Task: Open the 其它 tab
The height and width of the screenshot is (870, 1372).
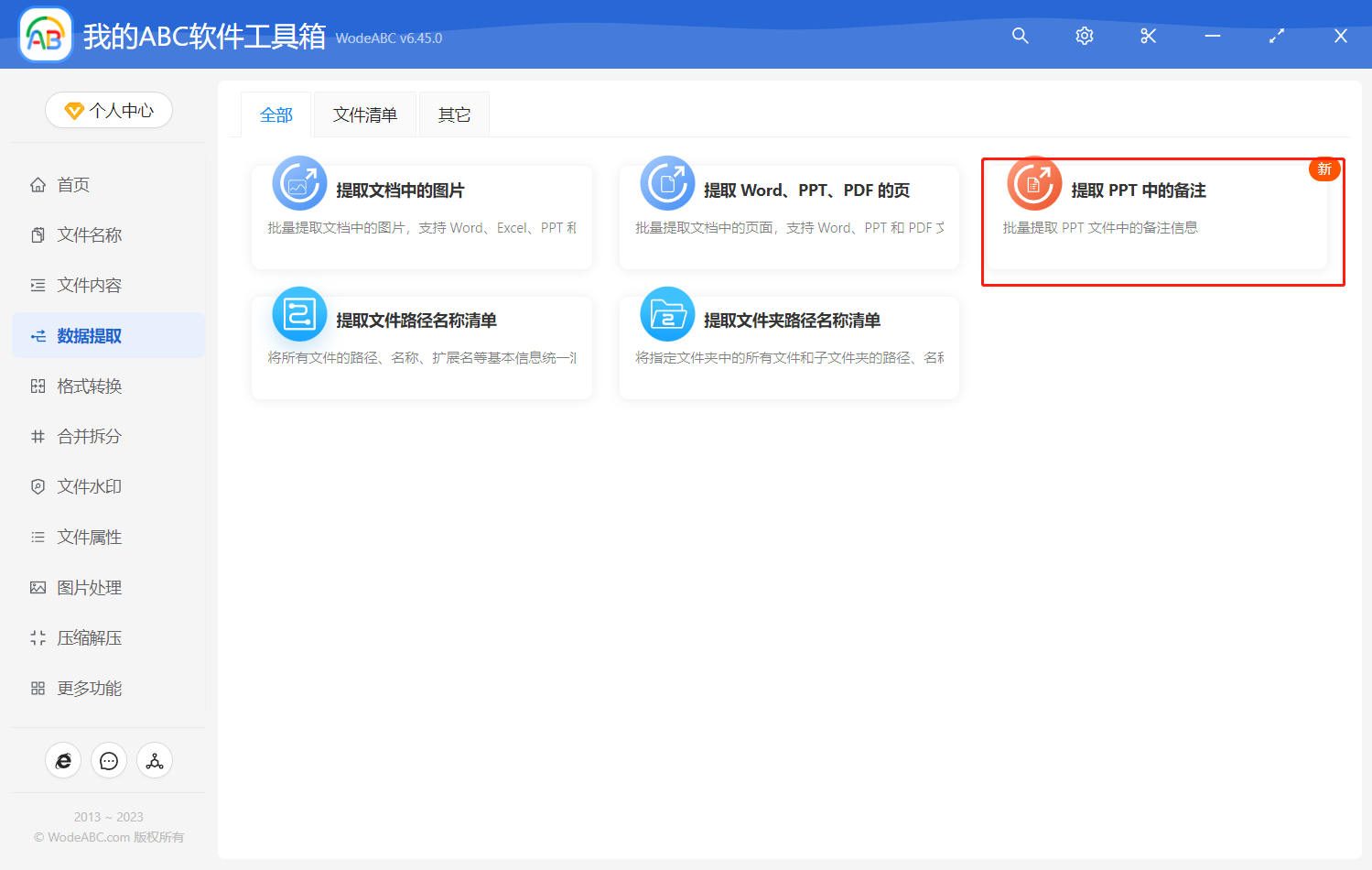Action: click(x=454, y=114)
